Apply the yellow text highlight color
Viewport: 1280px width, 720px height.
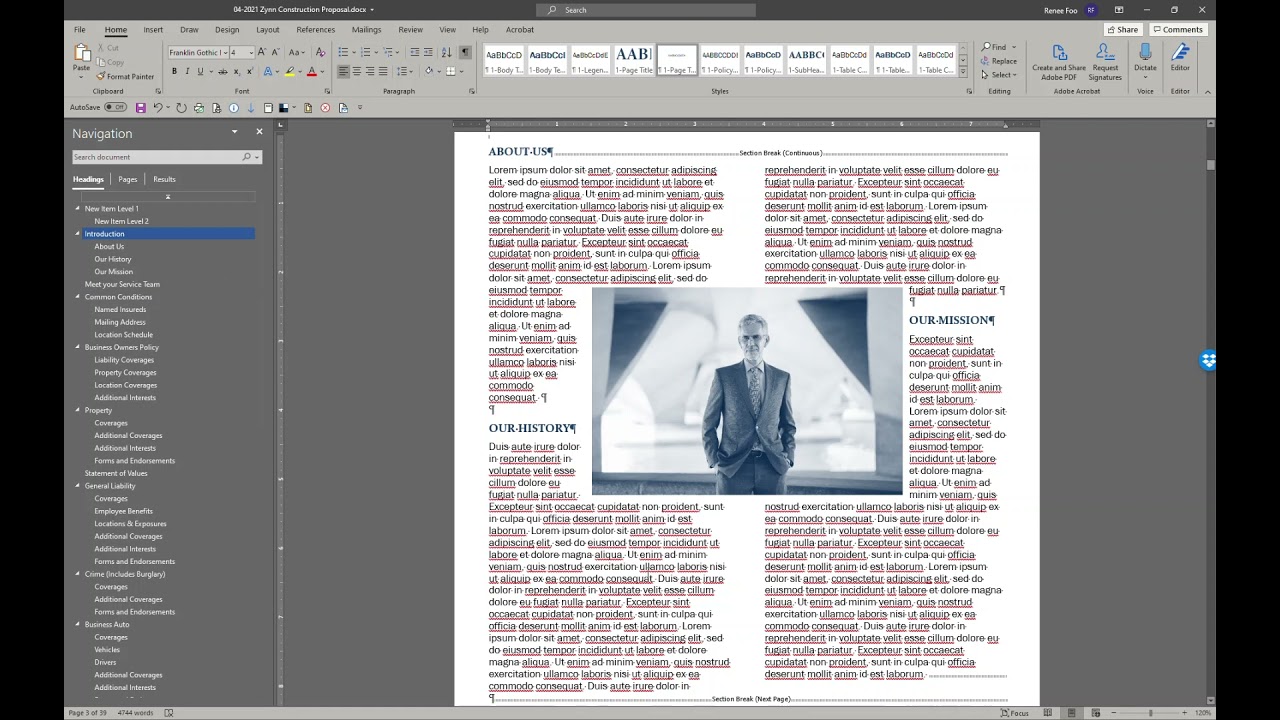289,71
